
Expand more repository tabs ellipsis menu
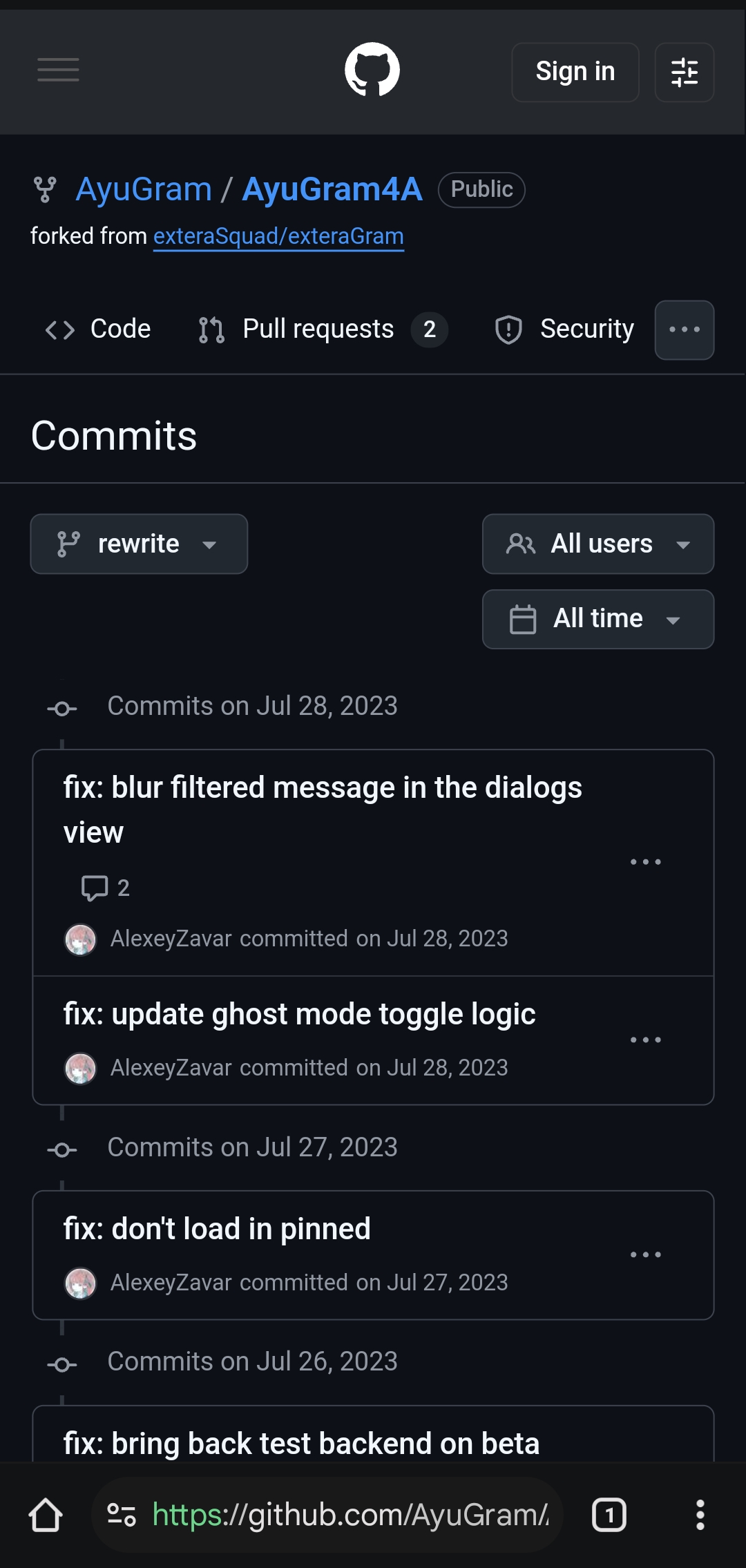(684, 330)
